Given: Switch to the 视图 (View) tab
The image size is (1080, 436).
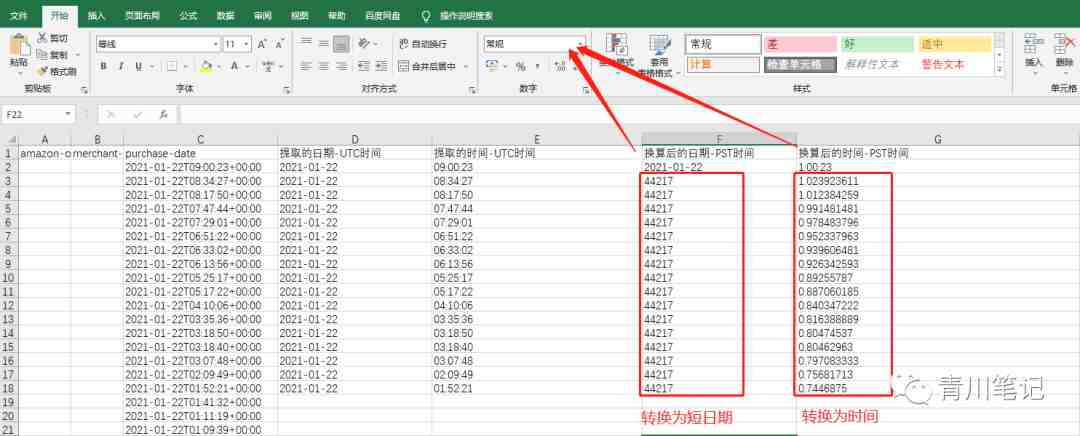Looking at the screenshot, I should tap(300, 15).
